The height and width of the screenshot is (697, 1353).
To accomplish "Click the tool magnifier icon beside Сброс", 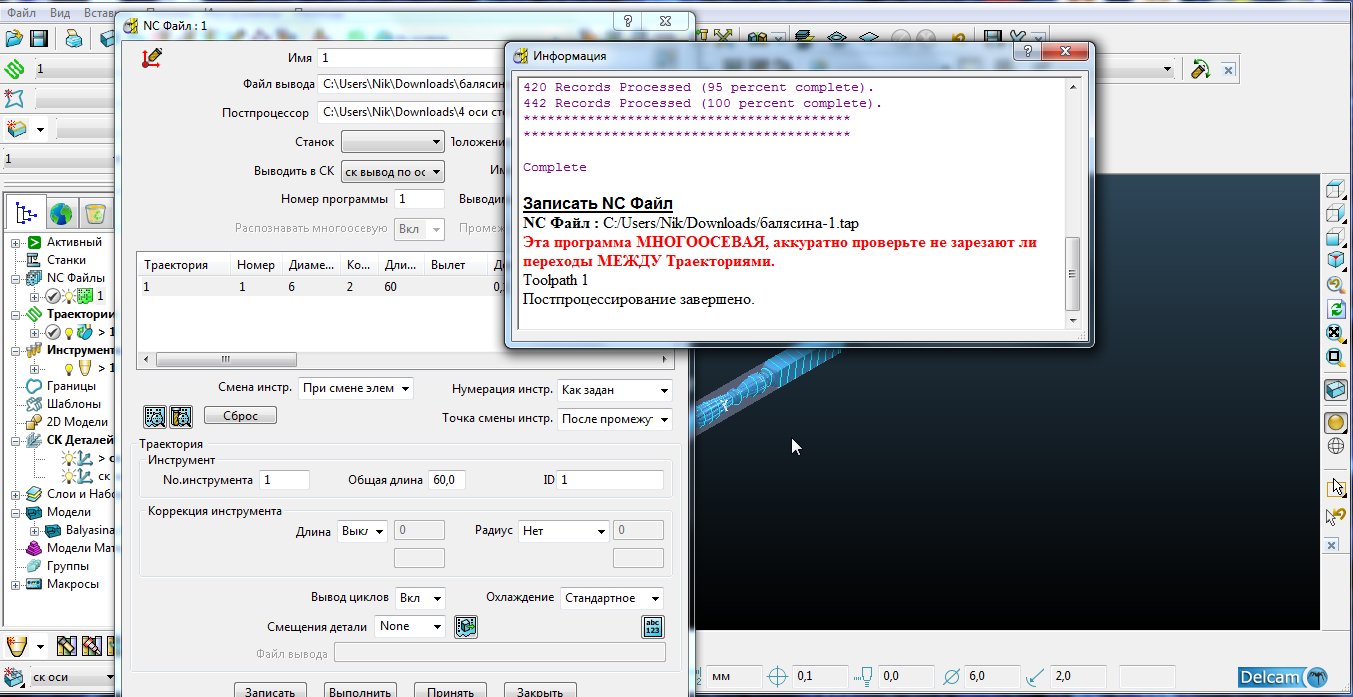I will (x=180, y=416).
